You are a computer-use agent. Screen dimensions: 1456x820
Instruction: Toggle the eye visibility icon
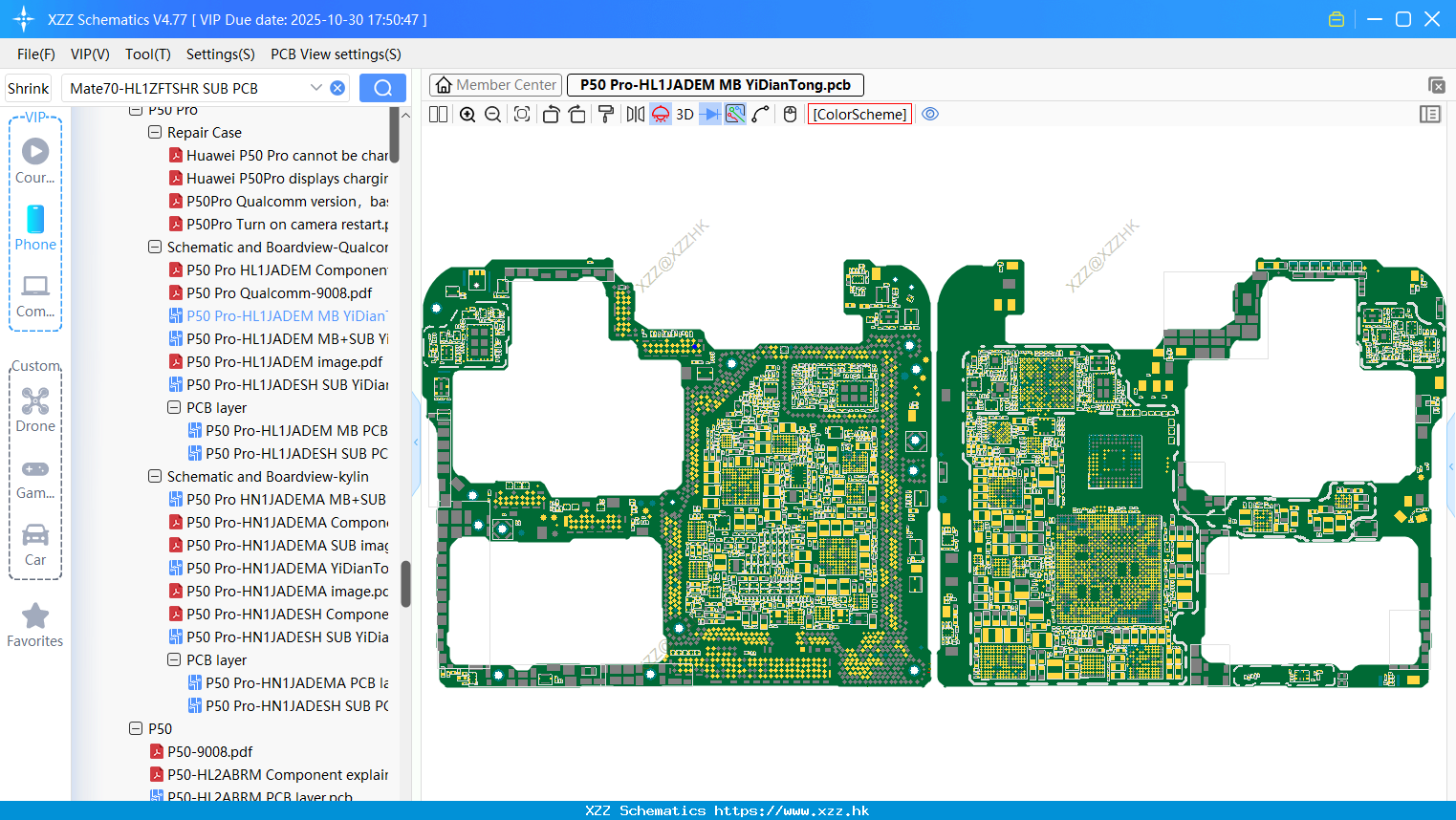coord(930,115)
